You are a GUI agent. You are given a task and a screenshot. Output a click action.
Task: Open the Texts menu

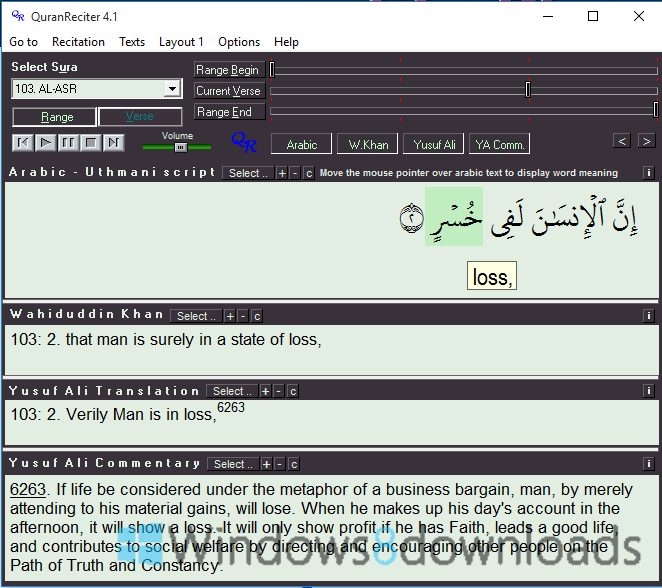coord(132,42)
